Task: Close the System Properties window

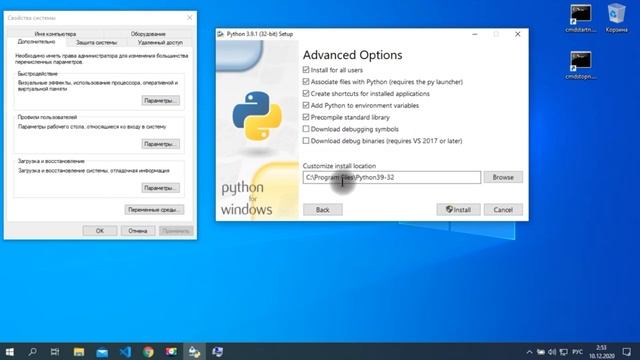Action: pyautogui.click(x=189, y=18)
